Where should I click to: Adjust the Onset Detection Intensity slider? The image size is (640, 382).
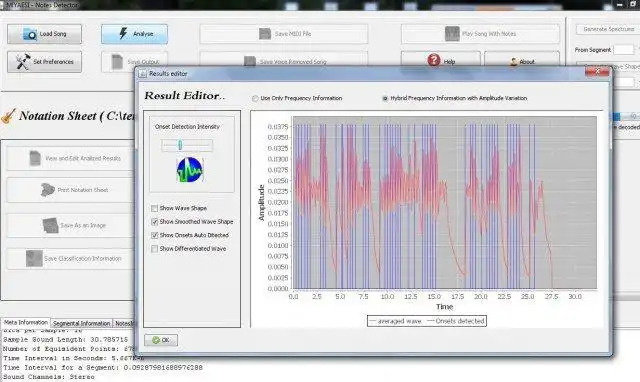[180, 145]
